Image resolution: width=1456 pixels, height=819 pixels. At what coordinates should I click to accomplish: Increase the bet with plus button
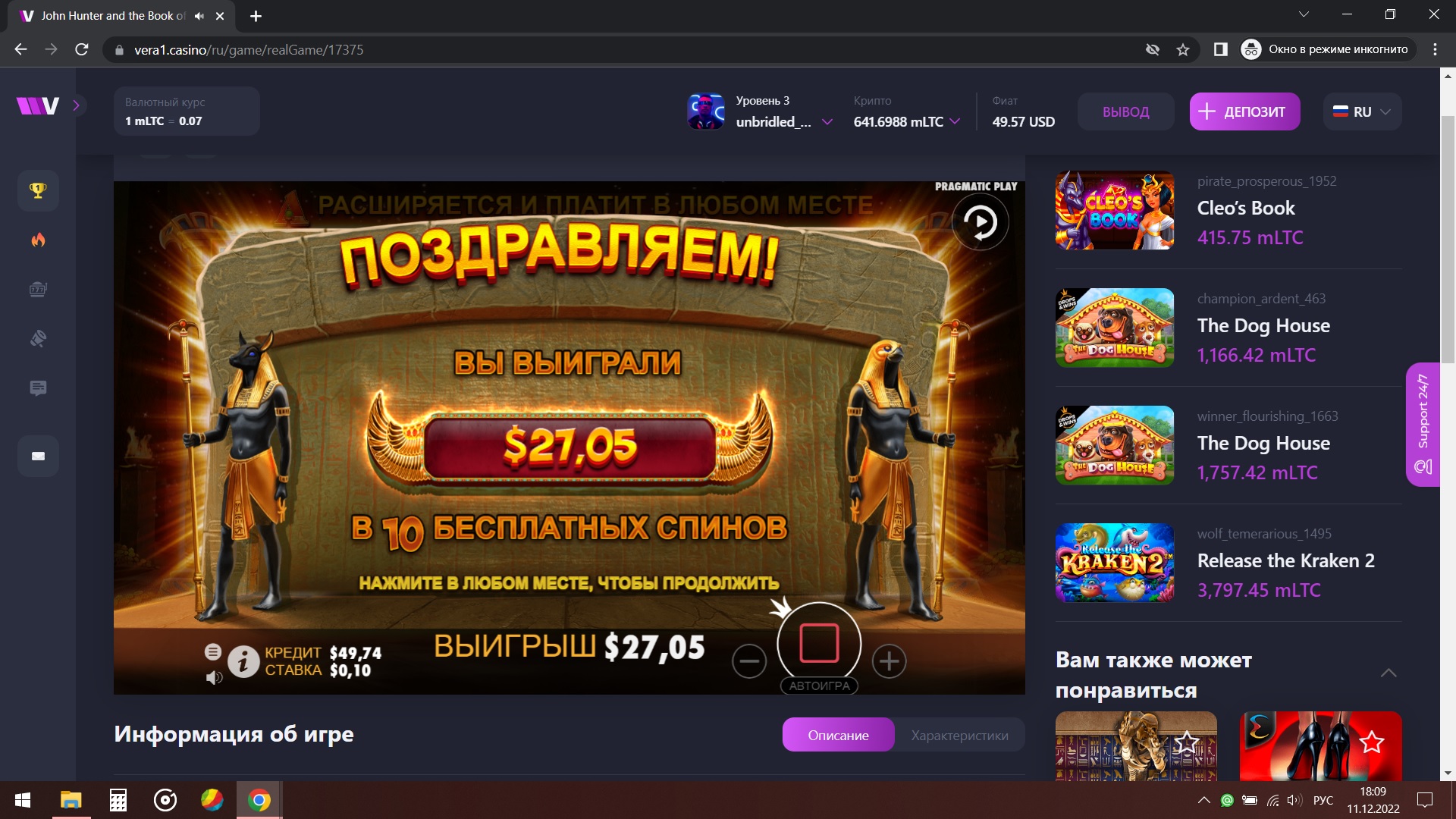click(890, 661)
